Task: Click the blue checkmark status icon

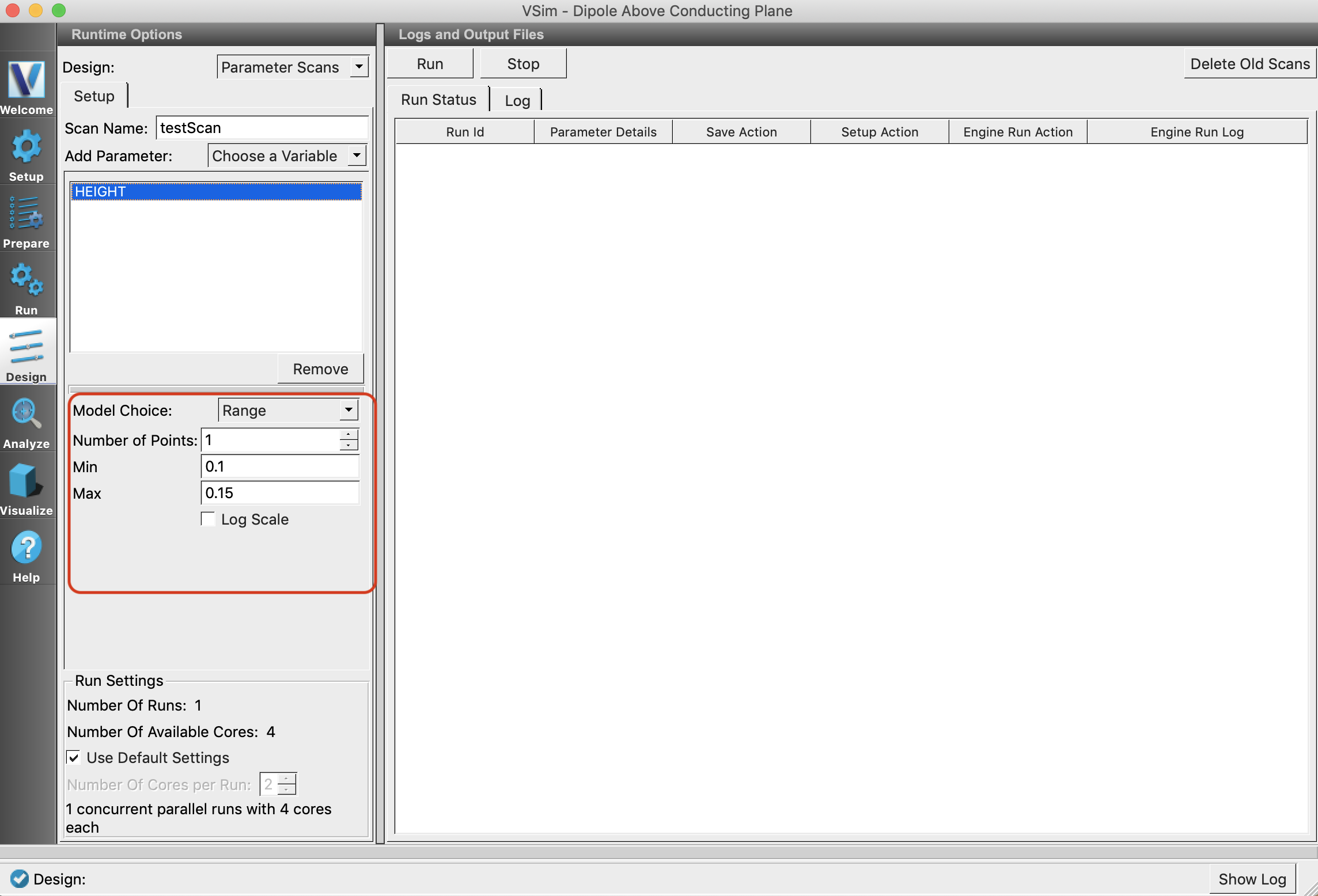Action: point(19,878)
